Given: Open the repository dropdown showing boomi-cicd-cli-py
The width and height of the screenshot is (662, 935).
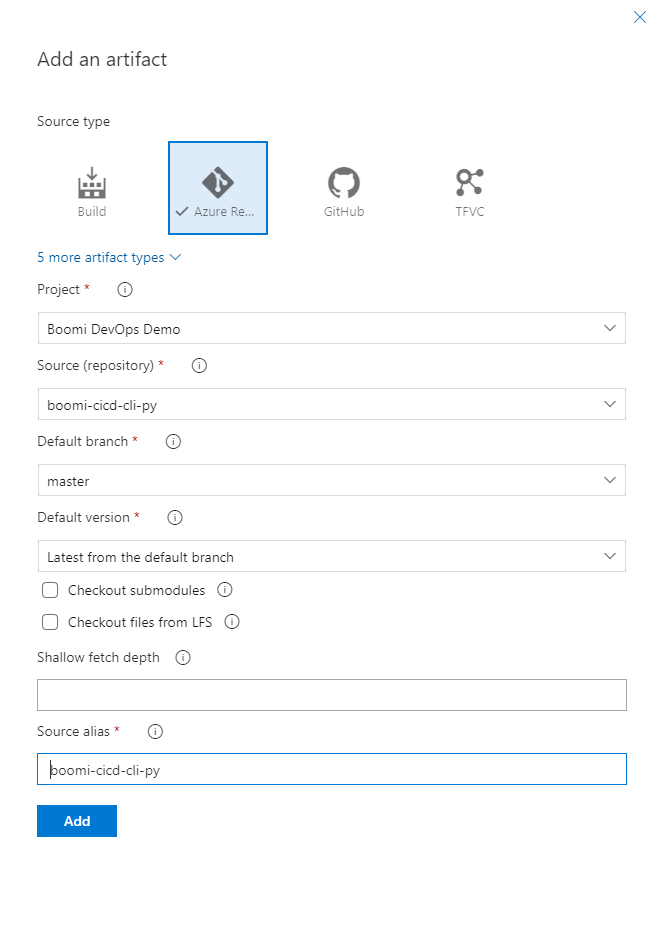Looking at the screenshot, I should (x=332, y=404).
